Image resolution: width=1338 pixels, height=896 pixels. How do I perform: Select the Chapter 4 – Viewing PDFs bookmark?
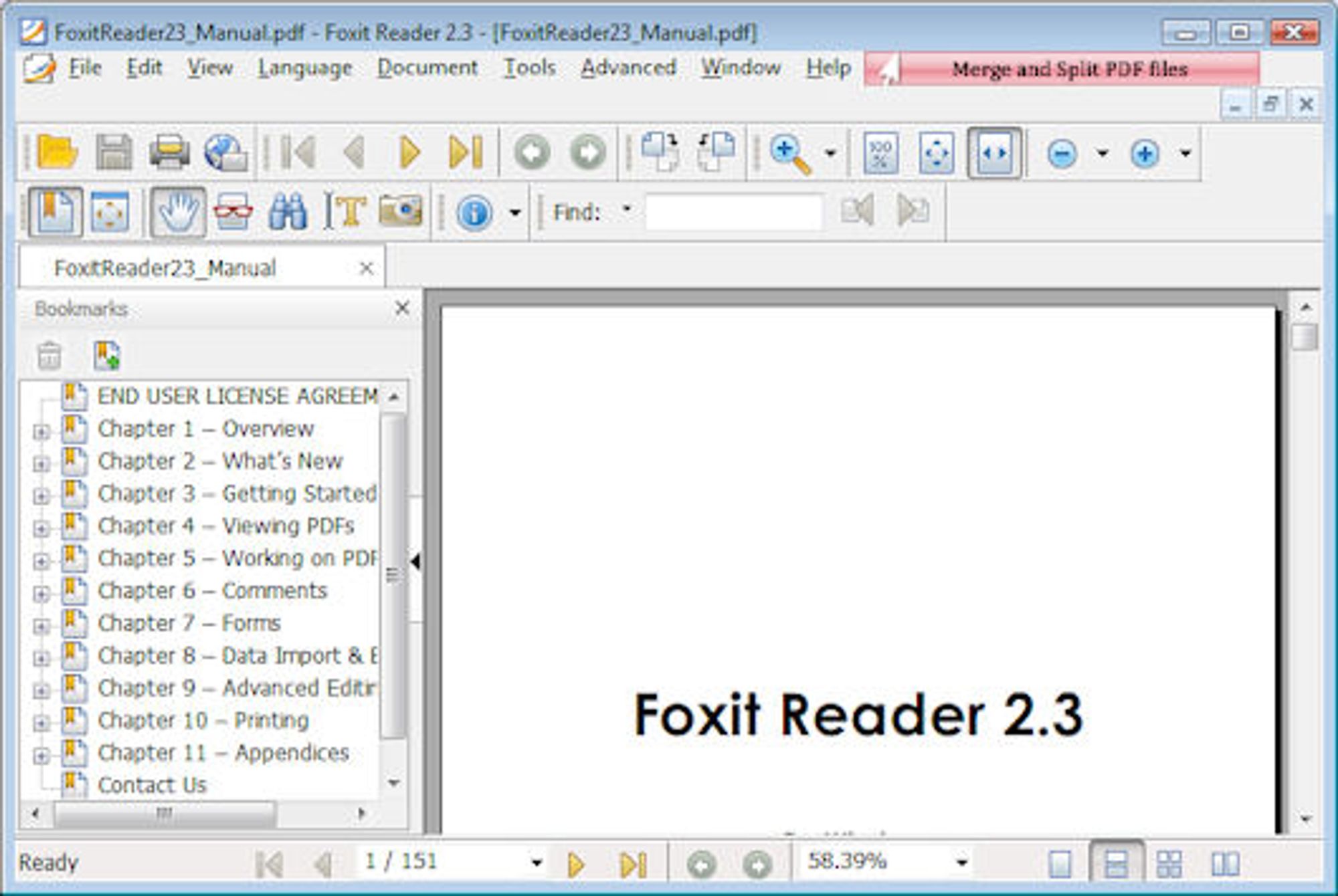(x=225, y=526)
